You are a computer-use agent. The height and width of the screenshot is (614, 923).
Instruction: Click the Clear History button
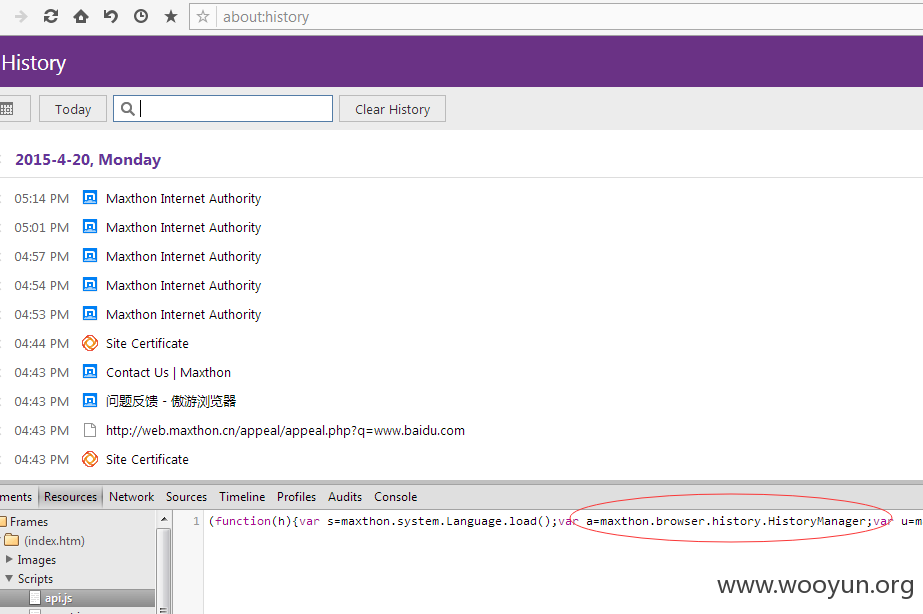[392, 109]
